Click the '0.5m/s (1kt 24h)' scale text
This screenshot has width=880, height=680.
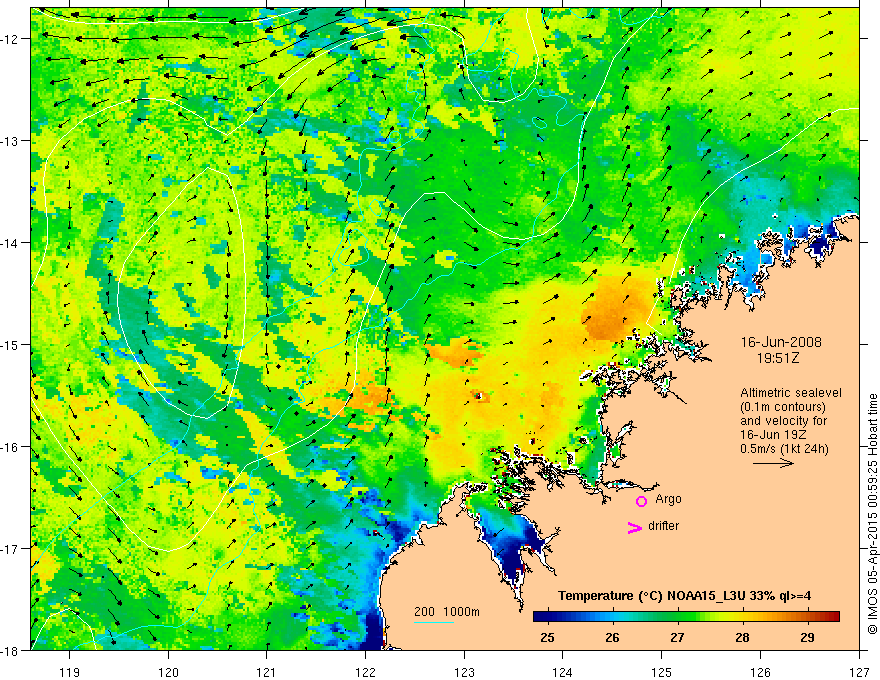(x=784, y=449)
